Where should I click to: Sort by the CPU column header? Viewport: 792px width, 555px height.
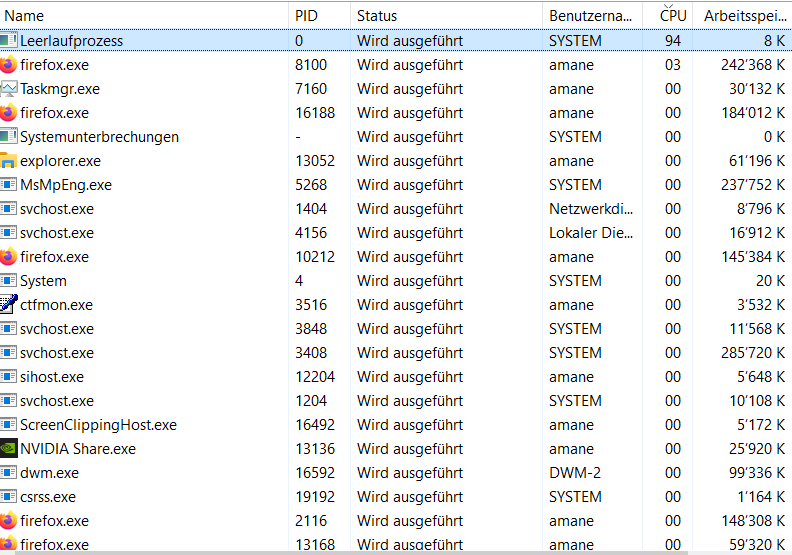pos(667,16)
